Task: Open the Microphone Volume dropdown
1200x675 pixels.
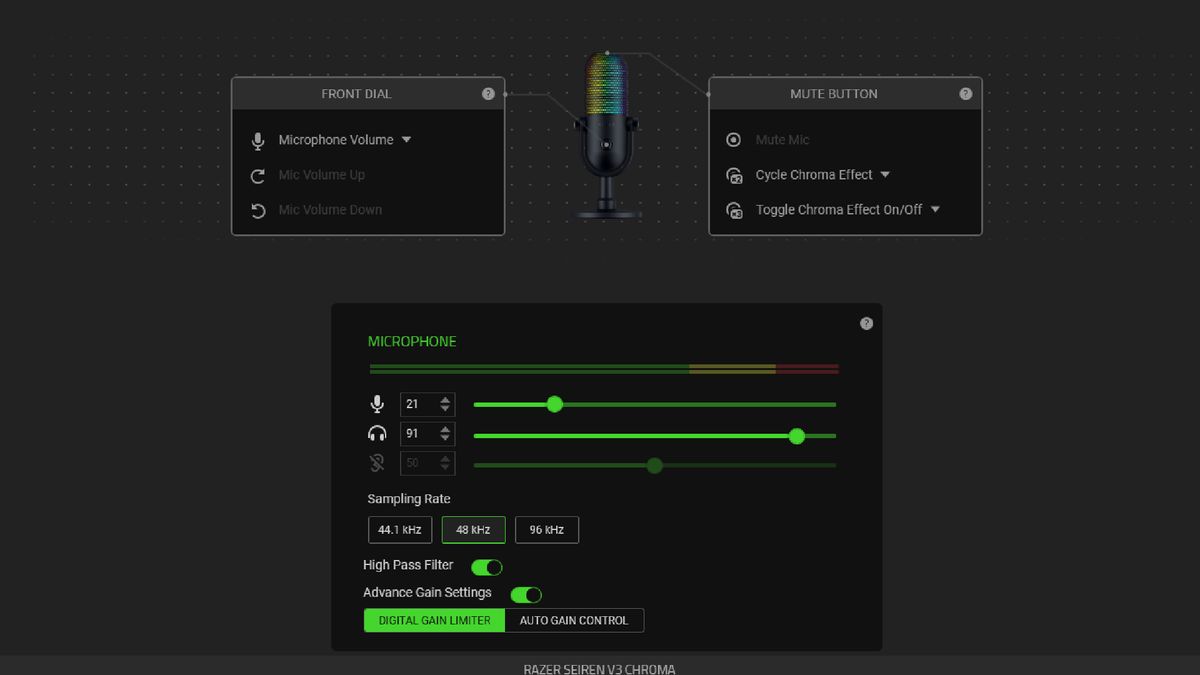Action: click(x=406, y=139)
